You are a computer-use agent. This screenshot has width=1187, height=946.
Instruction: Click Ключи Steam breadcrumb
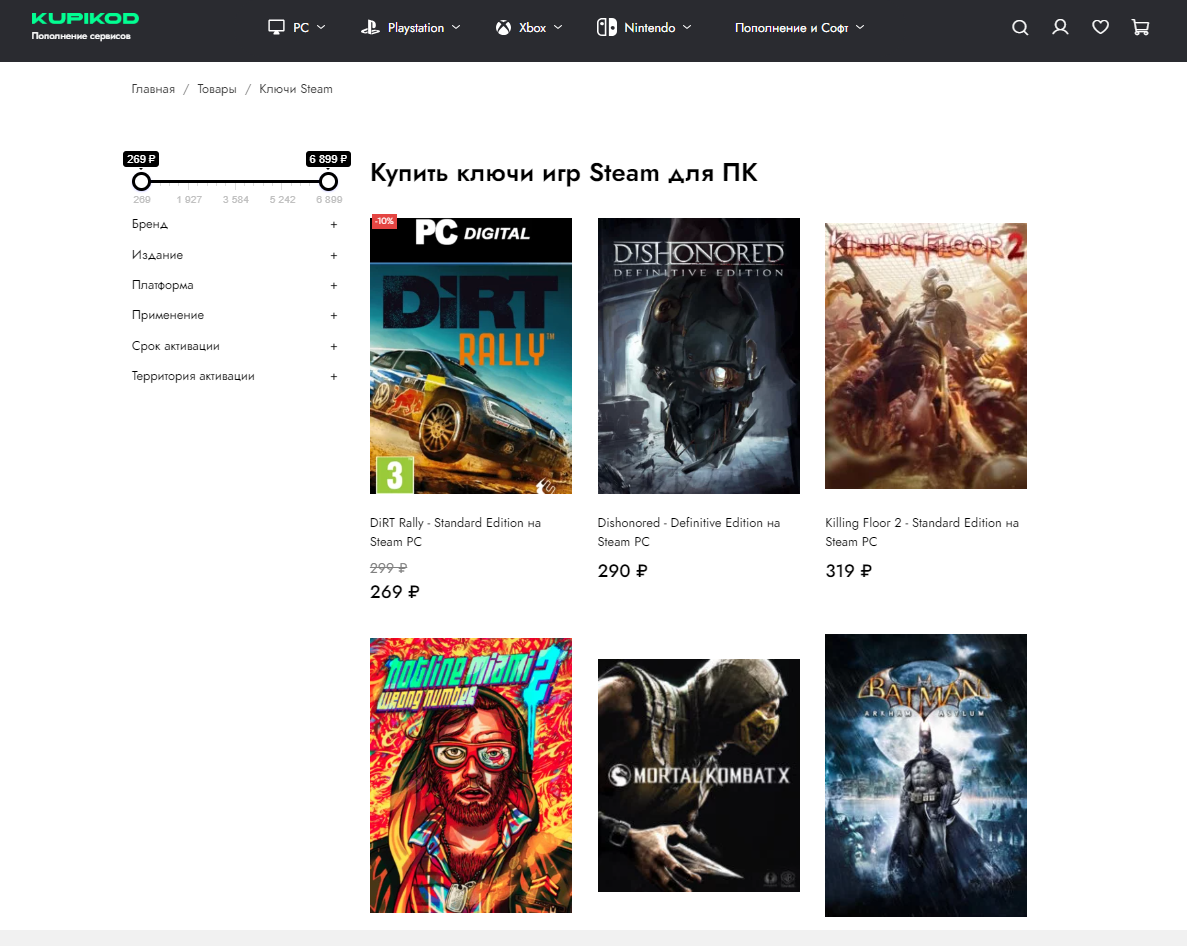[295, 89]
